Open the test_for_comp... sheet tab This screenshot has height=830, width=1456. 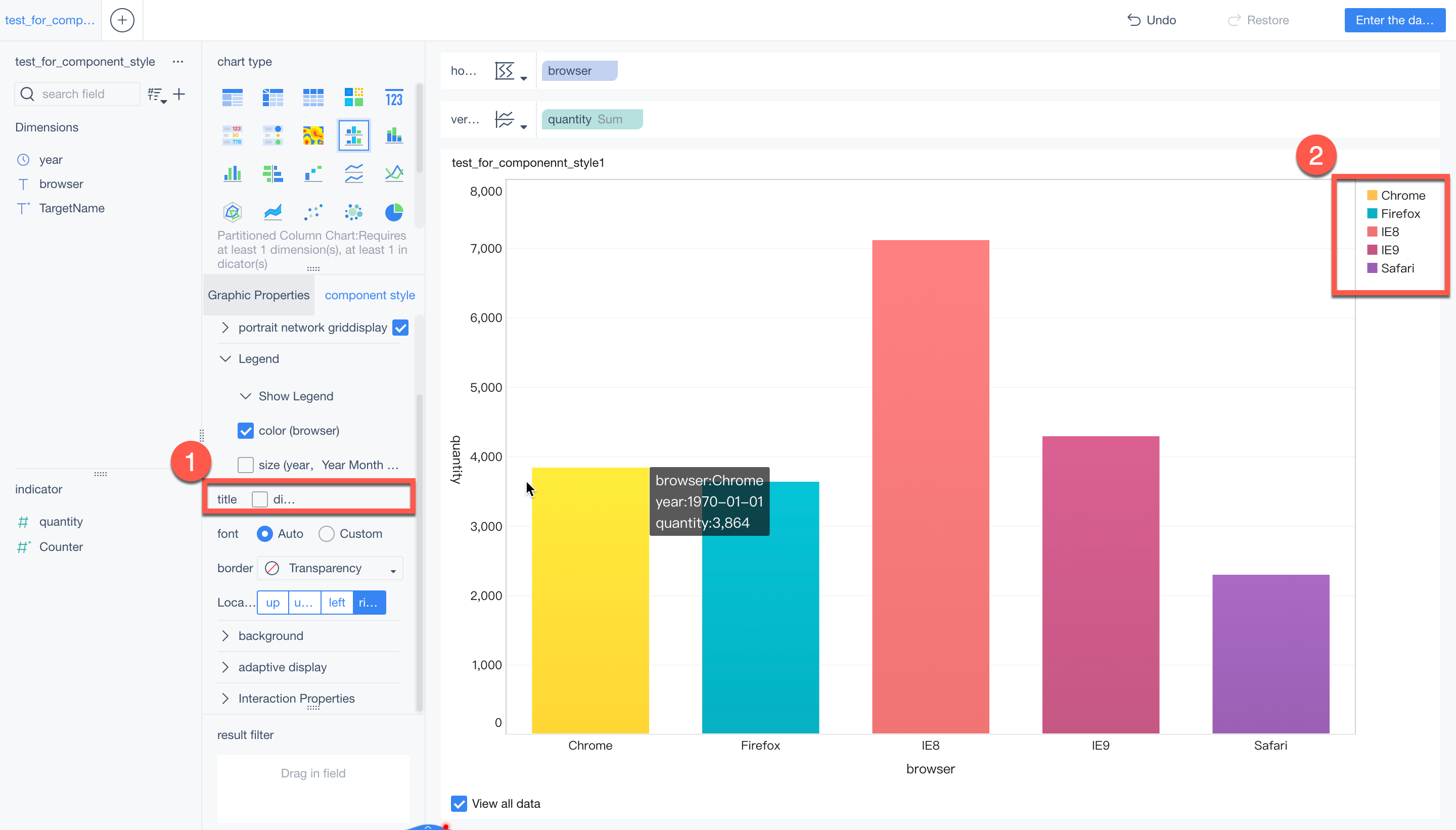[x=50, y=20]
